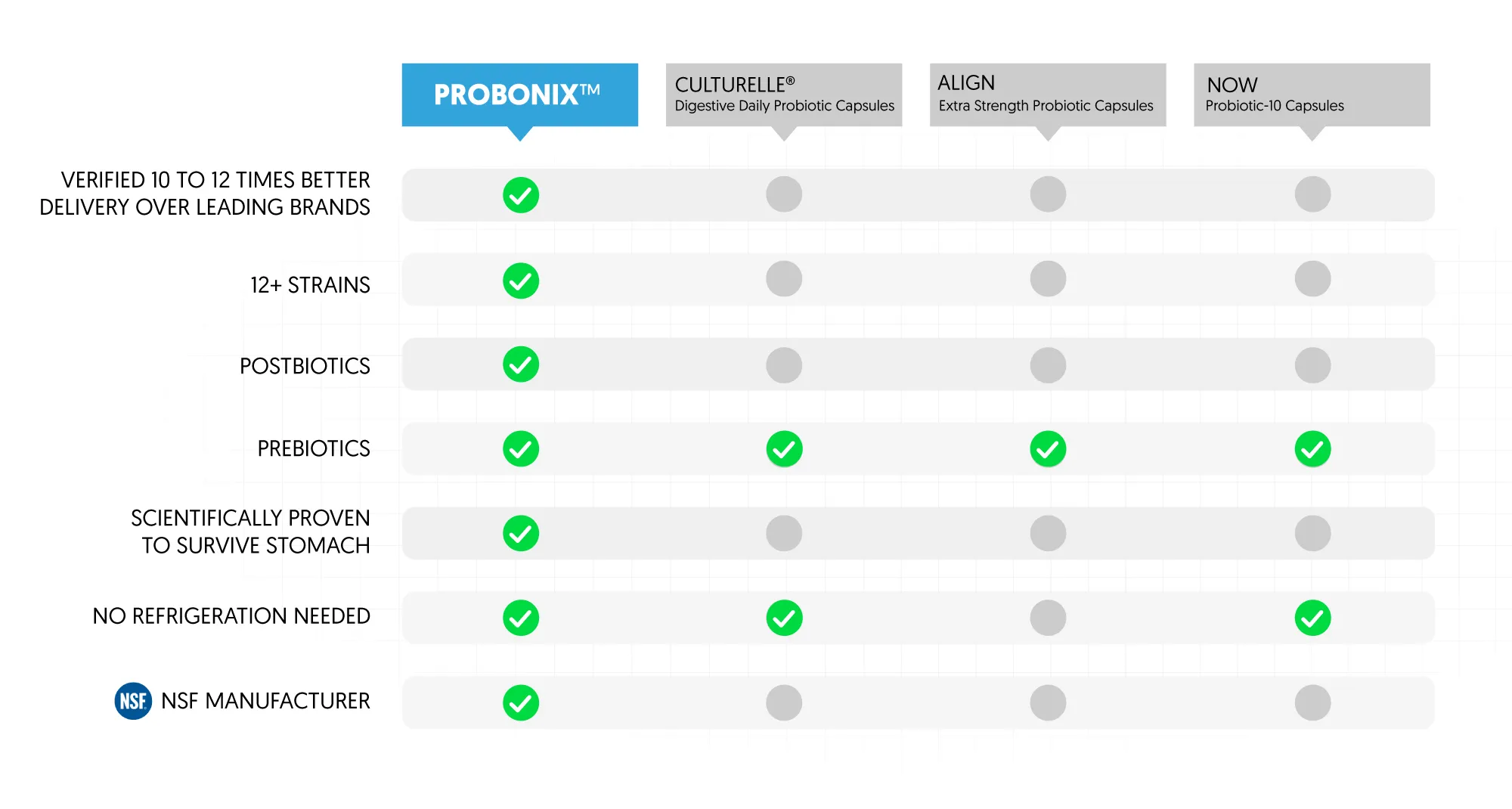The image size is (1512, 809).
Task: Click Culturelle check for No Refrigeration Needed
Action: coord(784,618)
